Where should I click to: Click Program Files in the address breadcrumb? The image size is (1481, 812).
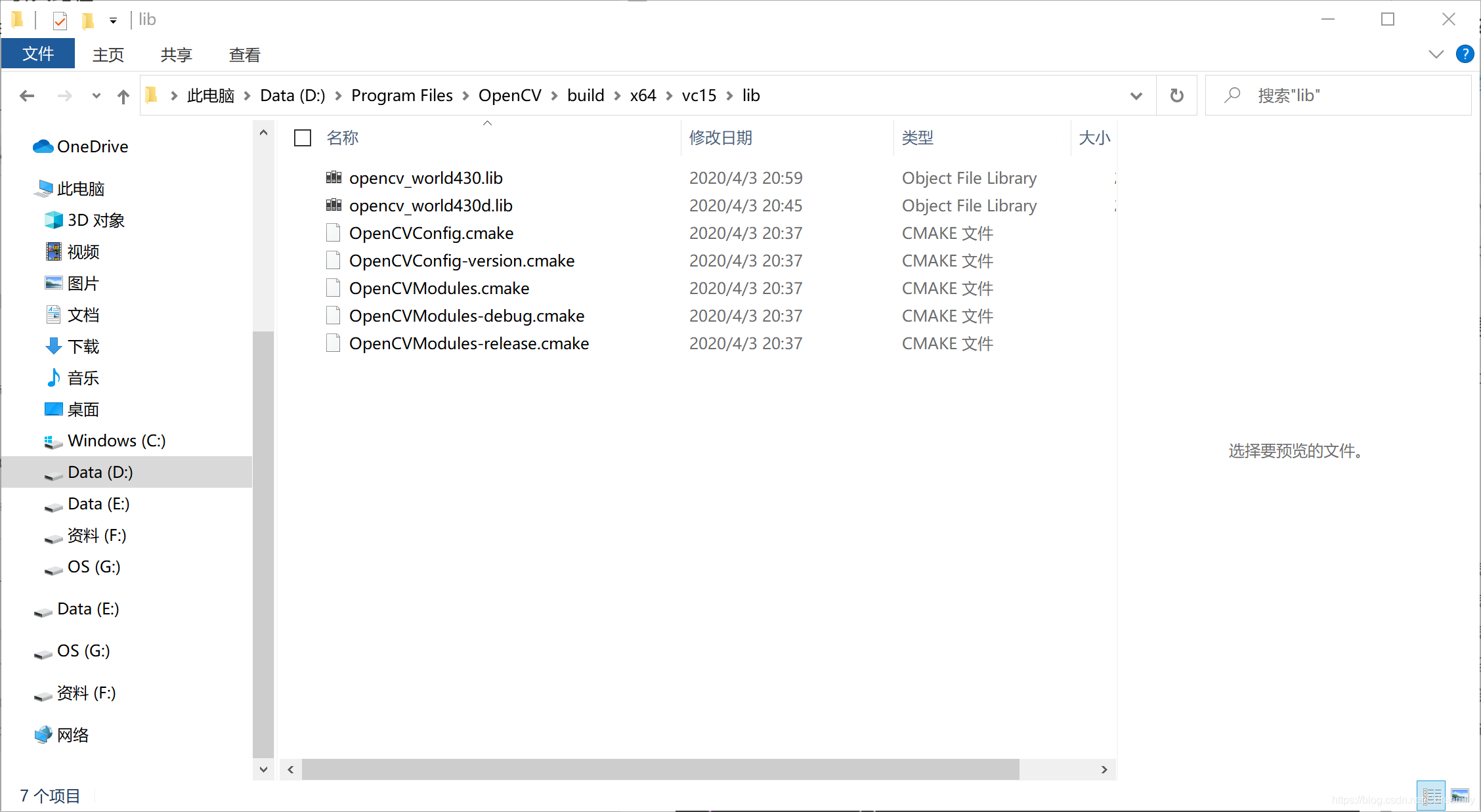pos(402,96)
